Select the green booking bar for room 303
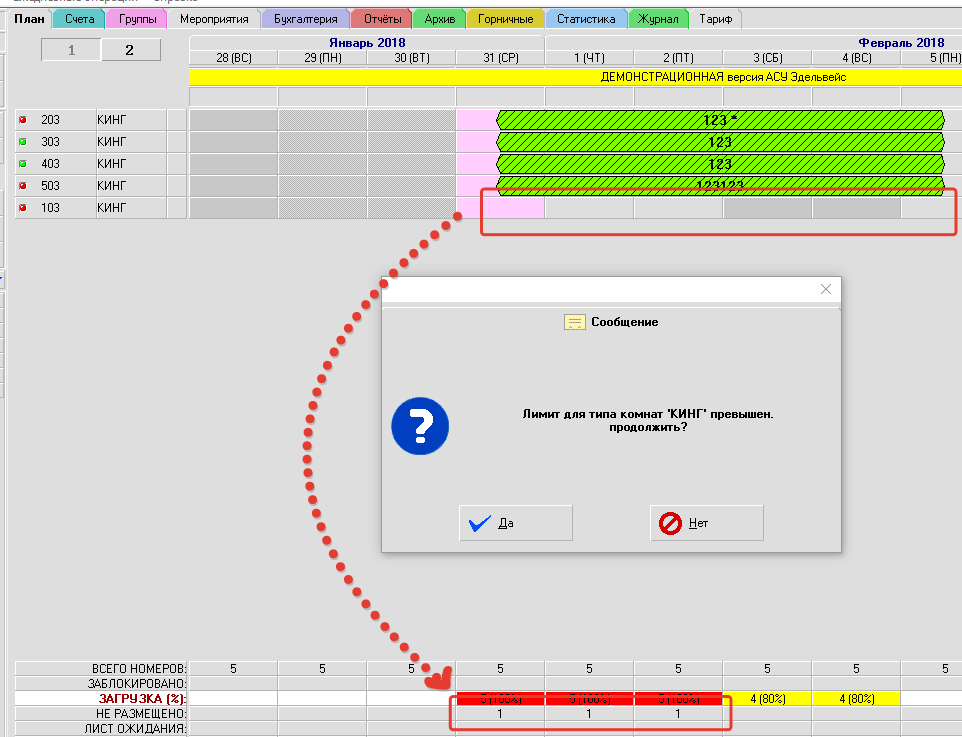962x737 pixels. point(720,142)
